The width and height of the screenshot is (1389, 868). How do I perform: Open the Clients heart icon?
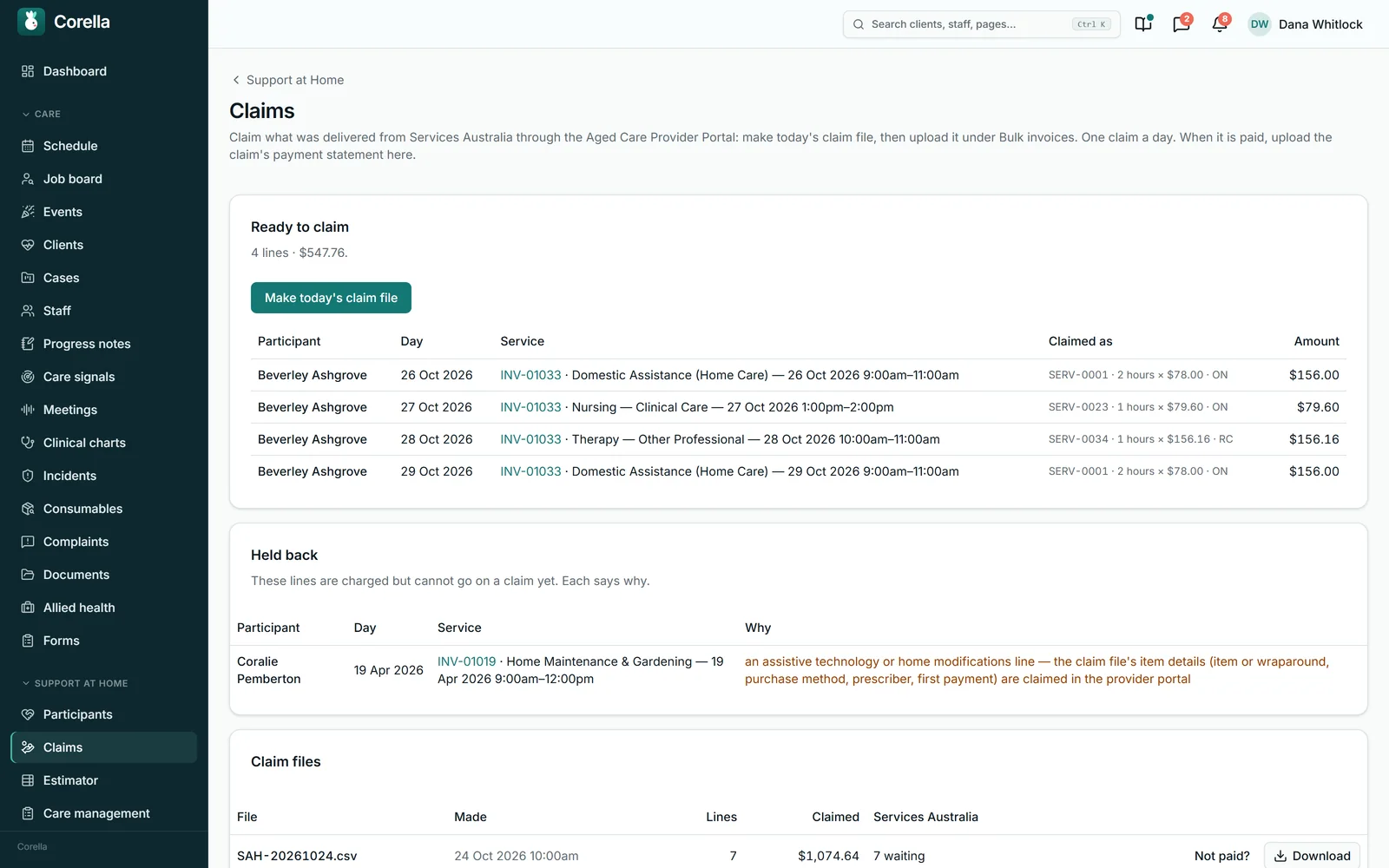tap(28, 245)
